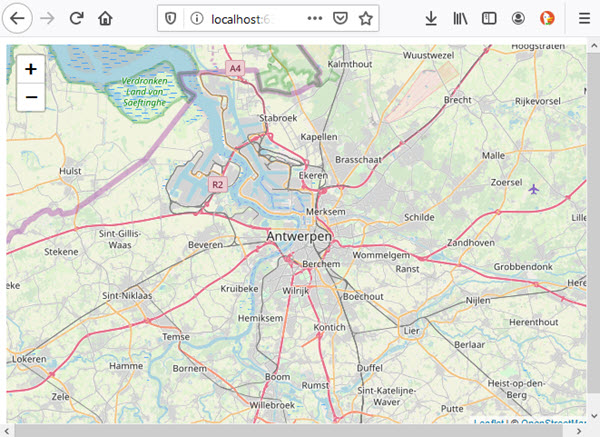Click the Heist-op-den-Berg label

[x=516, y=389]
